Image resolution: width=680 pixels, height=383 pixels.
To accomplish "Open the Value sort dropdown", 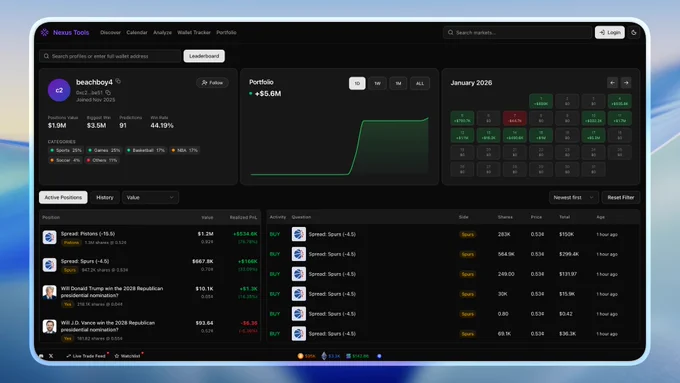I will (150, 197).
